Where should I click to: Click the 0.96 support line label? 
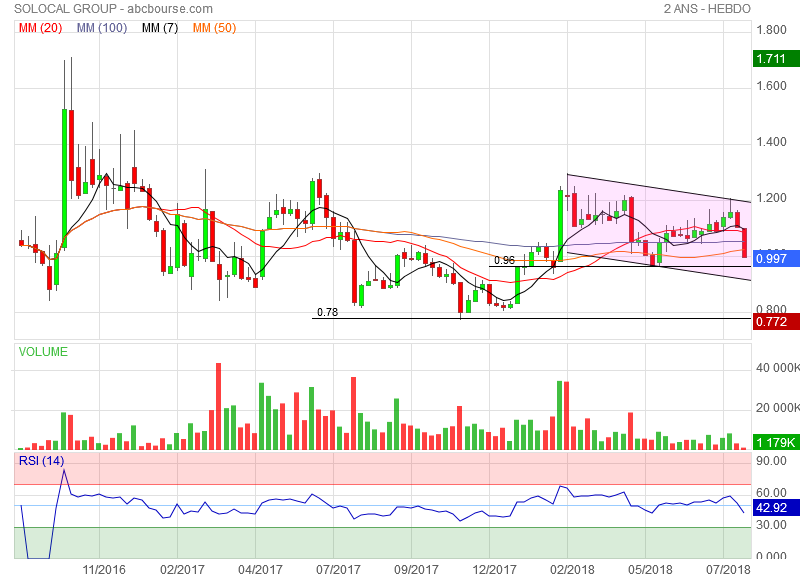point(504,260)
